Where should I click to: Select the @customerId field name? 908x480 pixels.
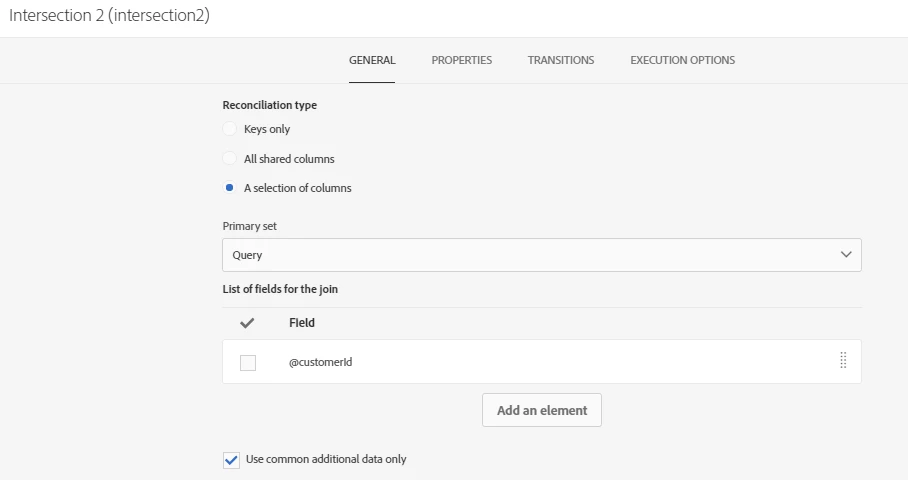(x=320, y=362)
